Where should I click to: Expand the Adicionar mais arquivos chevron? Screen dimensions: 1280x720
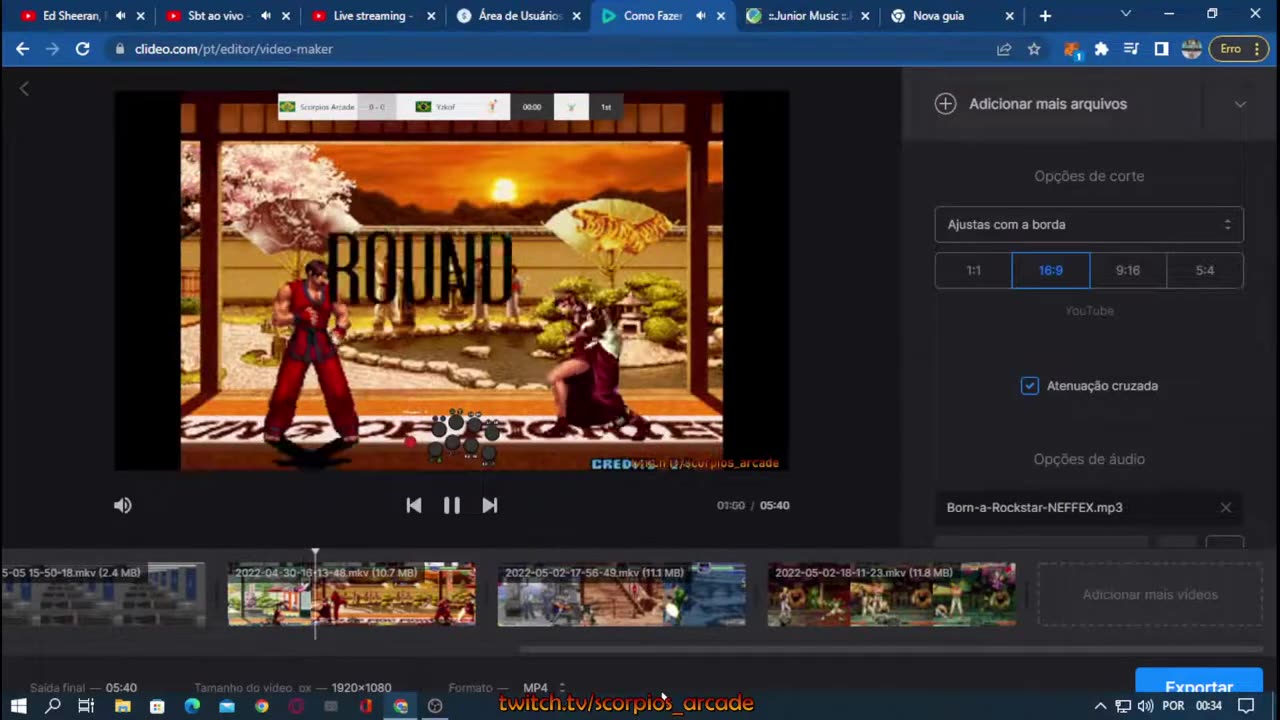(x=1240, y=104)
